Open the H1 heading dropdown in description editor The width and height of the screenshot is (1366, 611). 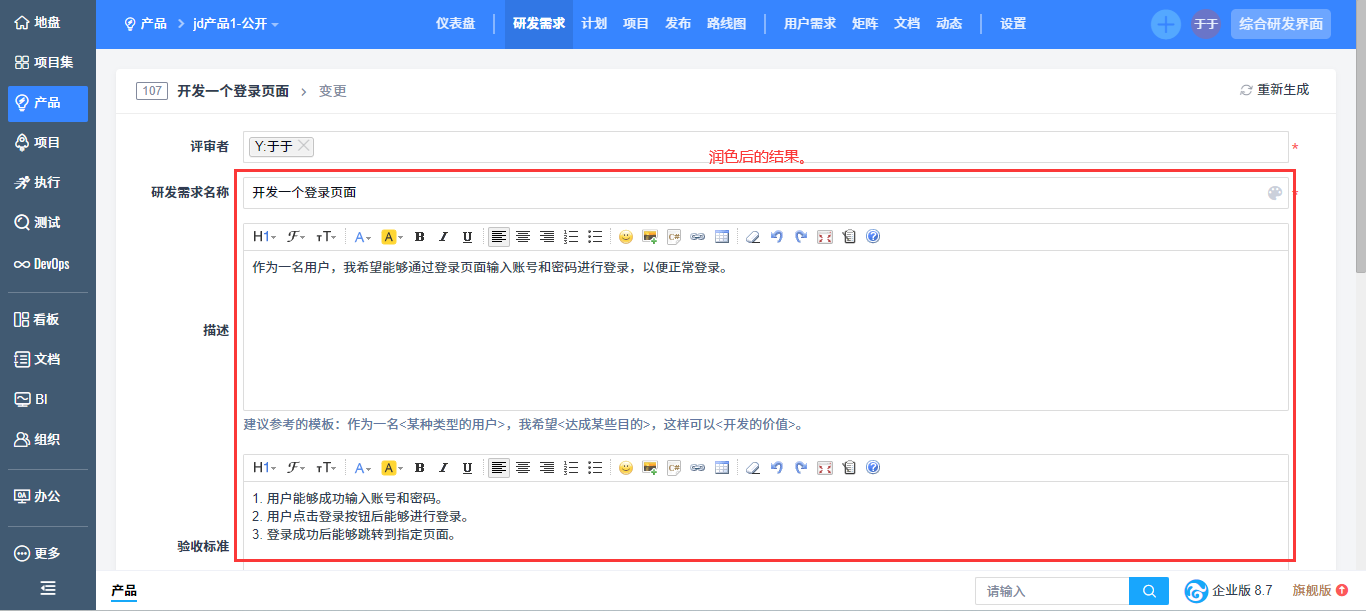pyautogui.click(x=266, y=237)
